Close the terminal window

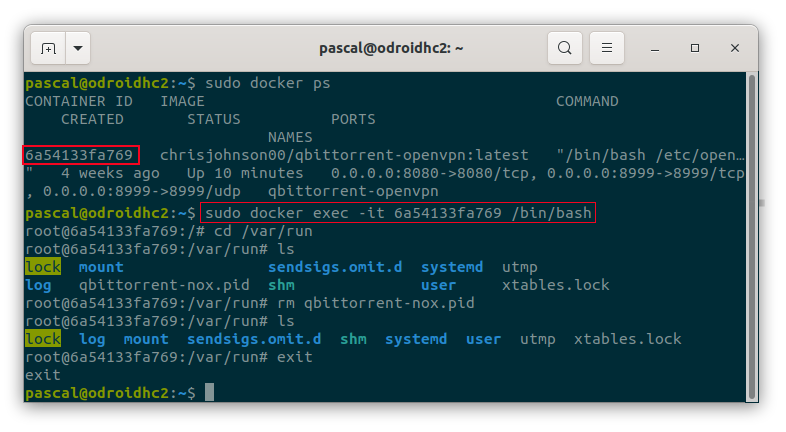tap(735, 48)
